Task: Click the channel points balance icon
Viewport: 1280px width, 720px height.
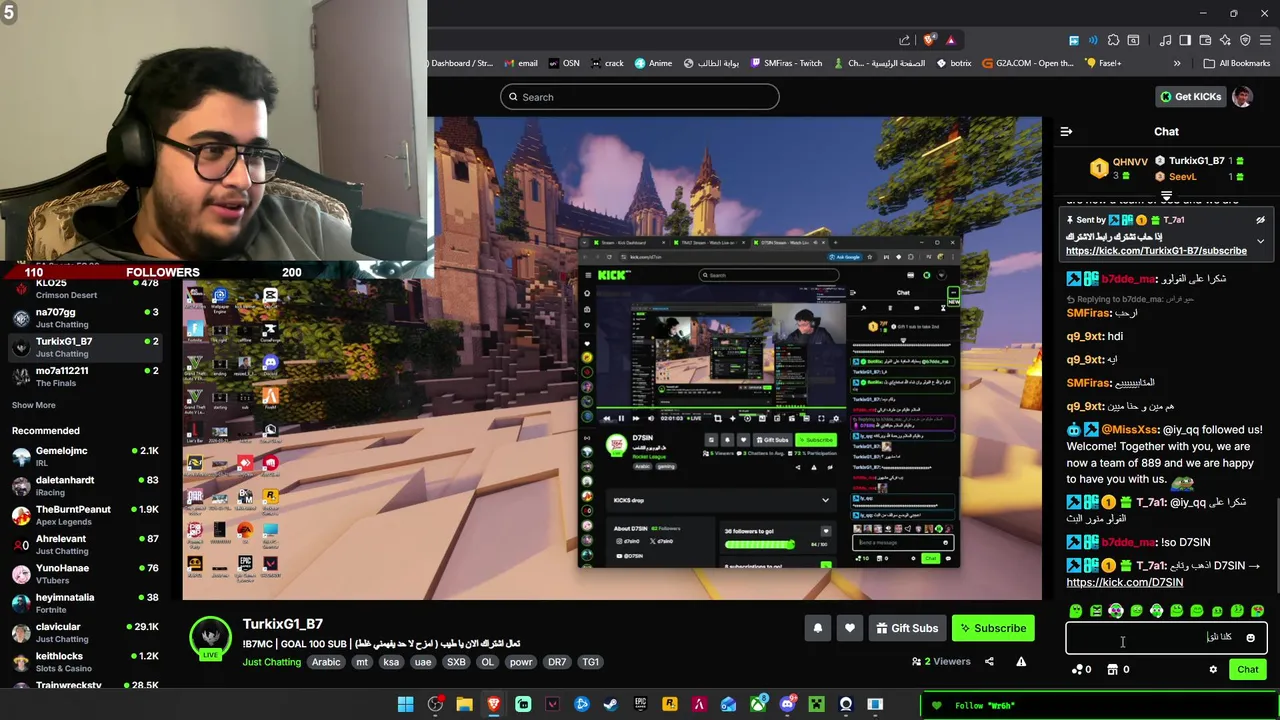Action: tap(1077, 670)
